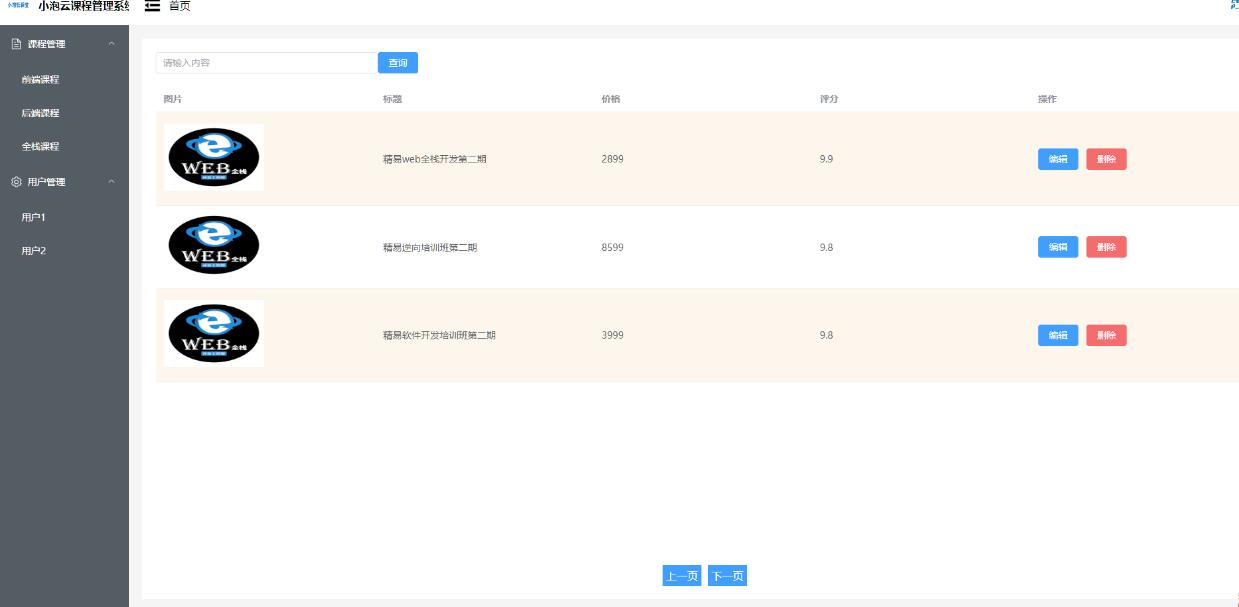The height and width of the screenshot is (607, 1239).
Task: Click the small logo in top-left corner
Action: coord(18,6)
